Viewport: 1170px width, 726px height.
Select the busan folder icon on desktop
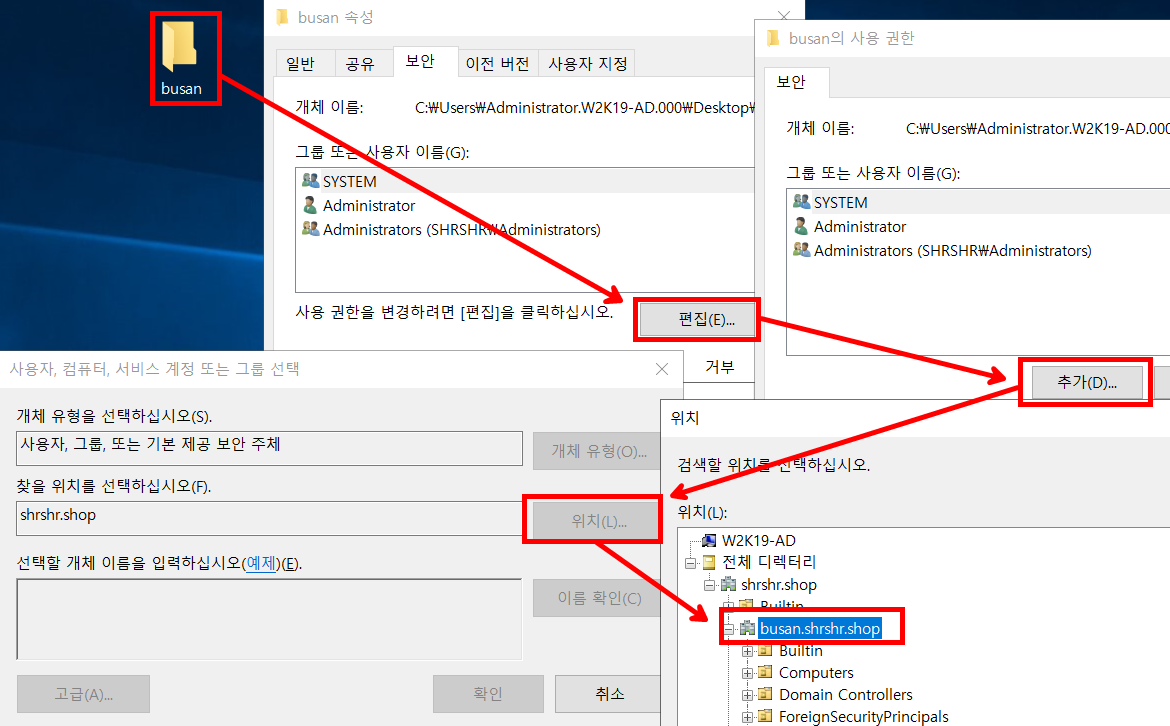(x=179, y=46)
